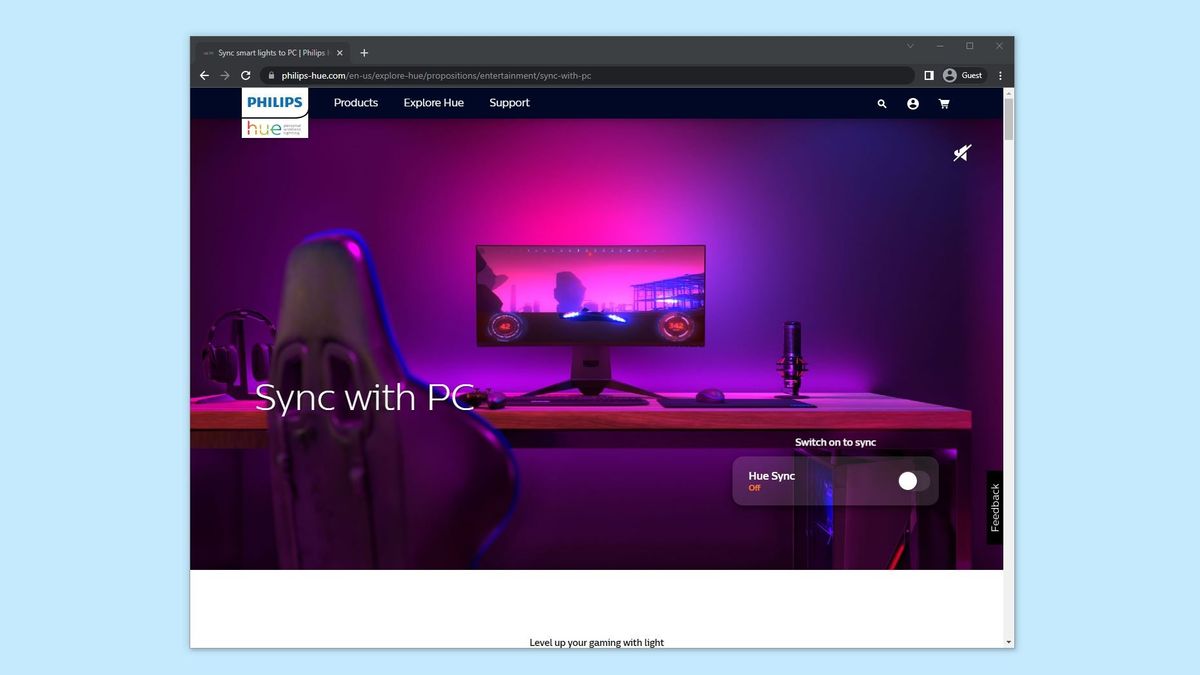1200x675 pixels.
Task: Select the Support navigation item
Action: (x=509, y=103)
